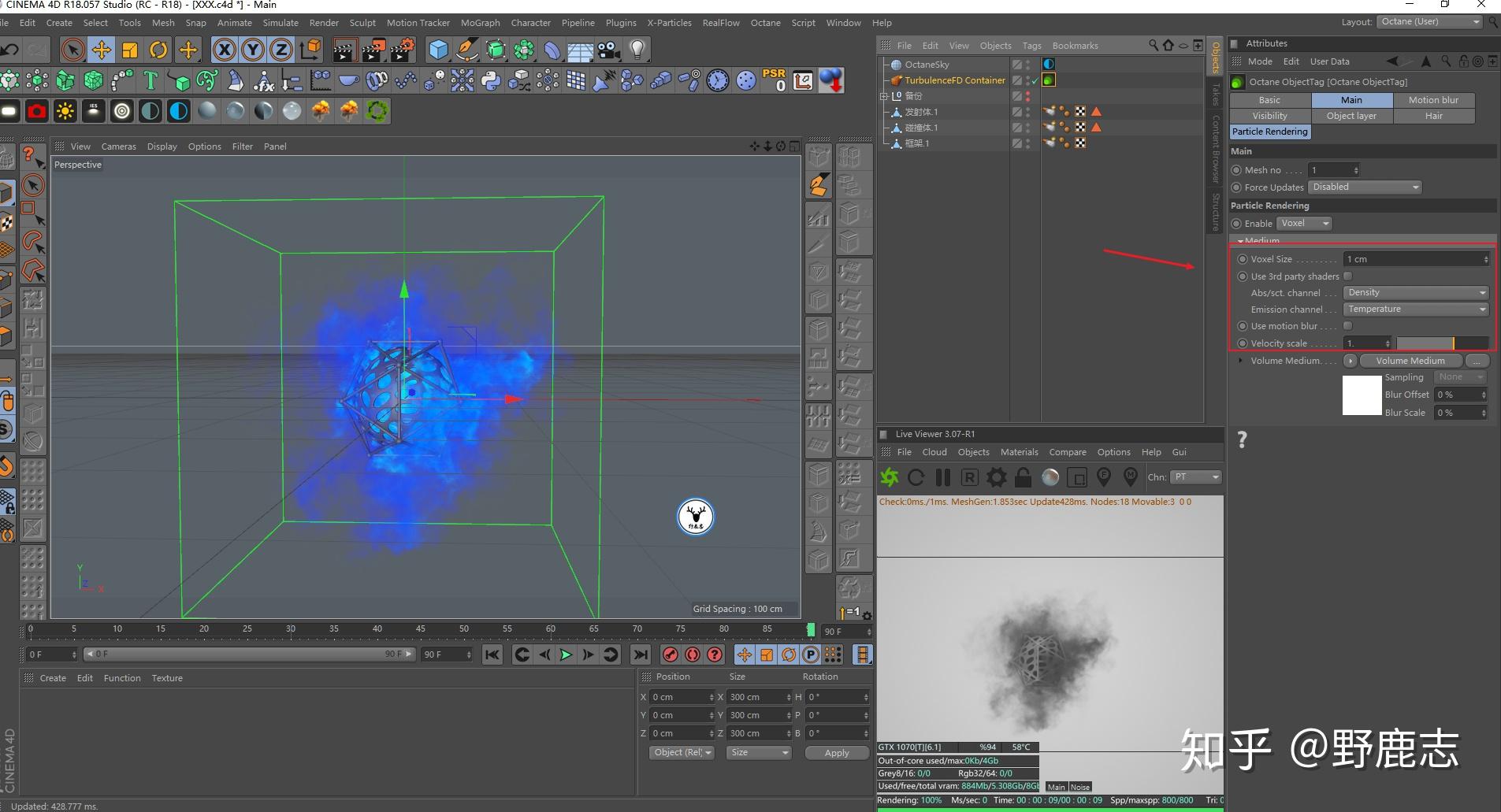1501x812 pixels.
Task: Switch to the Motion blur tab
Action: (x=1433, y=100)
